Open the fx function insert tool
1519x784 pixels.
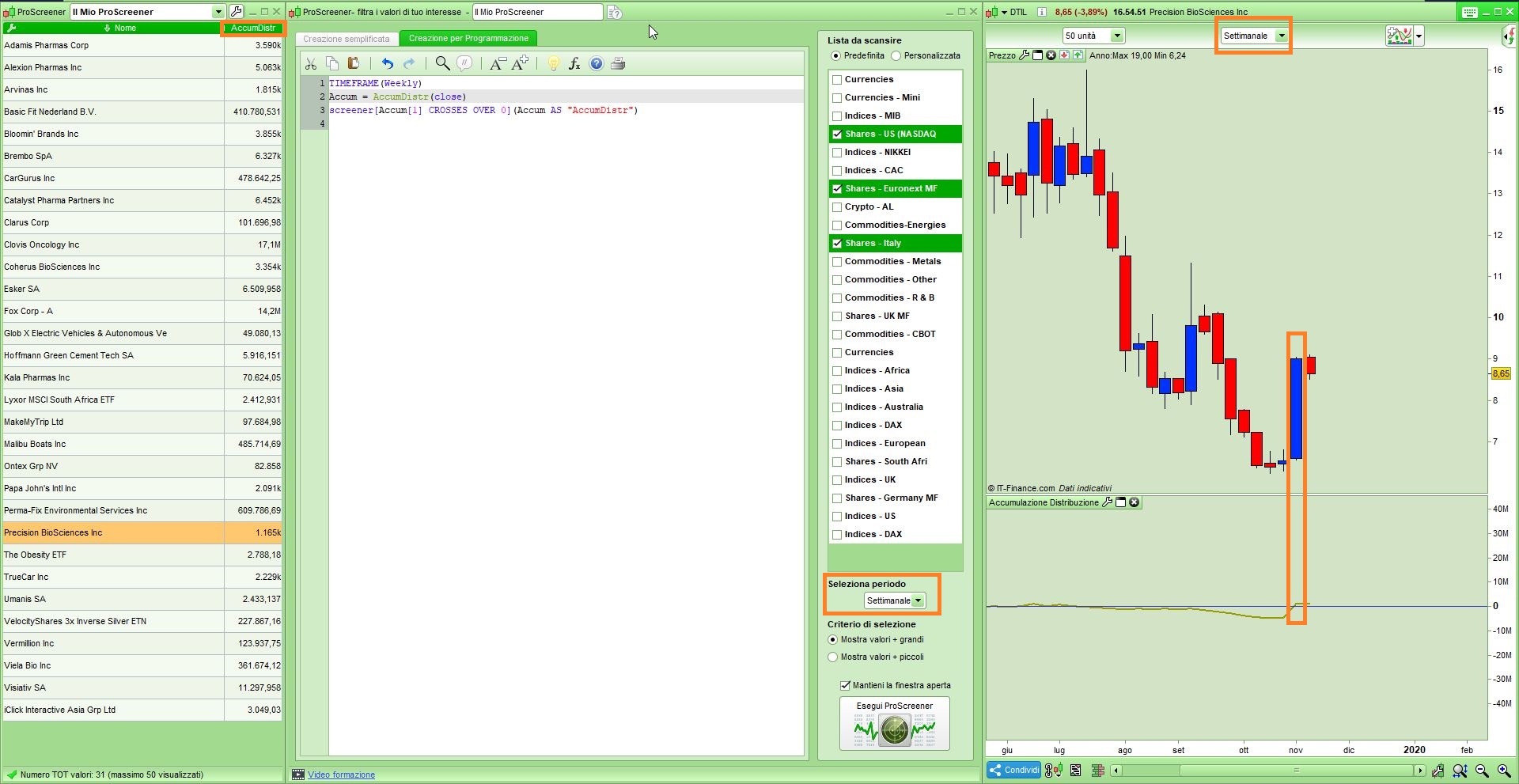(574, 64)
